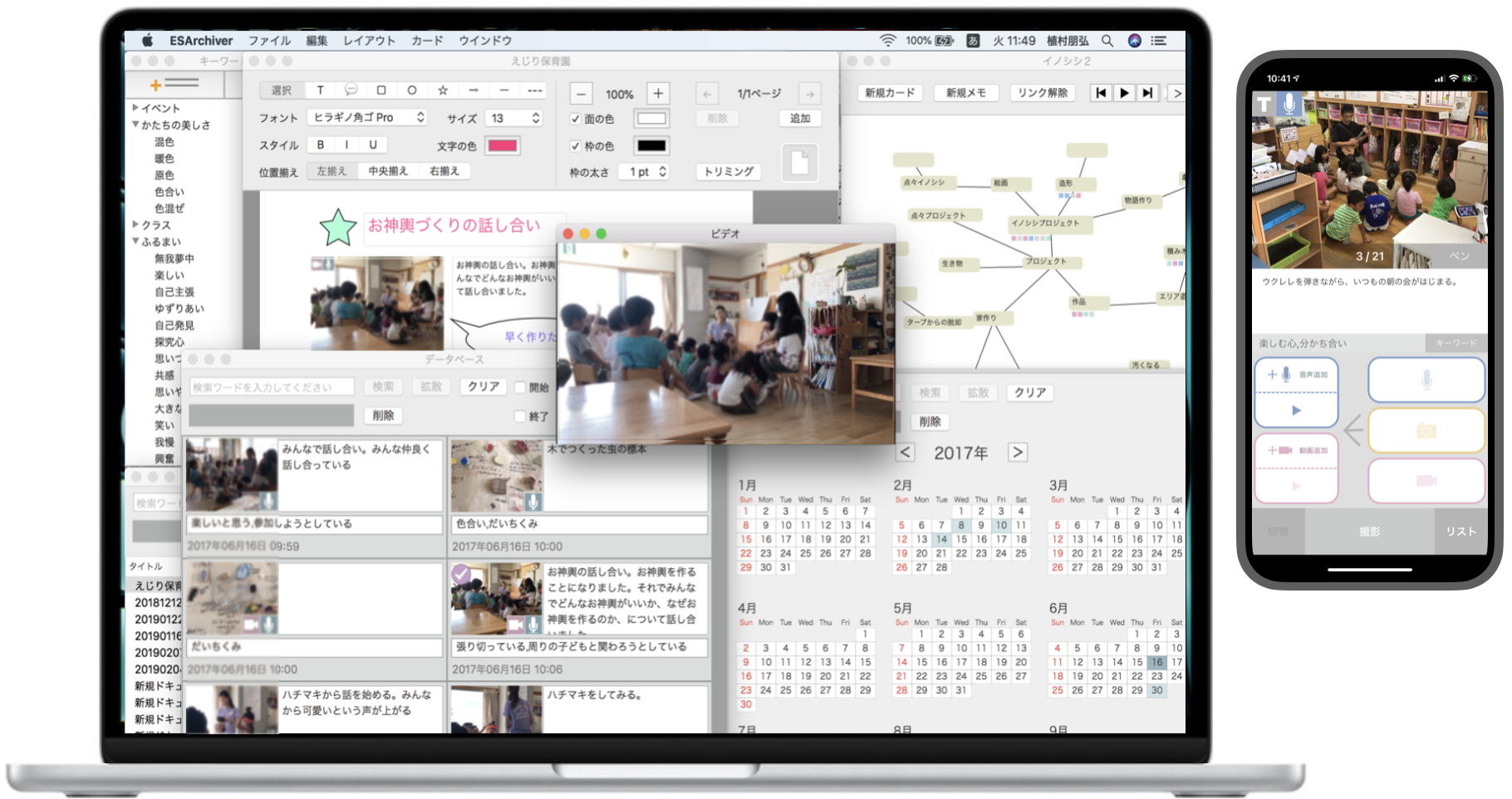The image size is (1512, 799).
Task: Toggle Underline style button
Action: 373,145
